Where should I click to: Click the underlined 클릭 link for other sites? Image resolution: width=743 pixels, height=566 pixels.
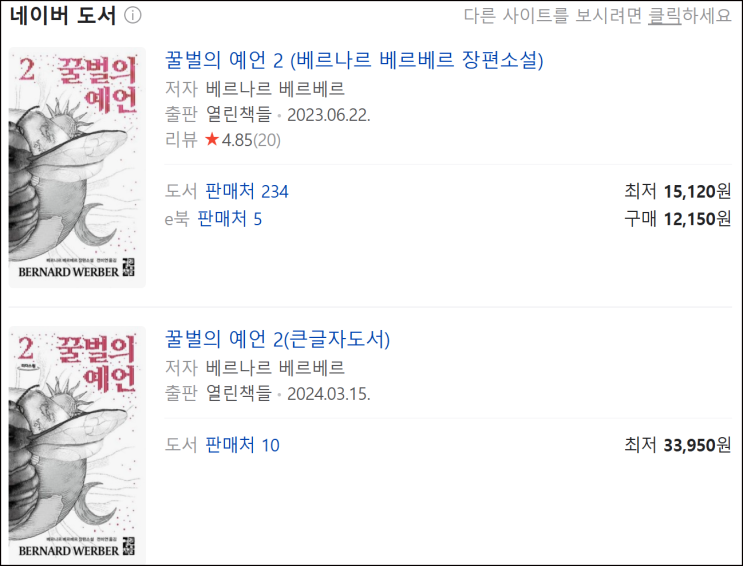(664, 16)
